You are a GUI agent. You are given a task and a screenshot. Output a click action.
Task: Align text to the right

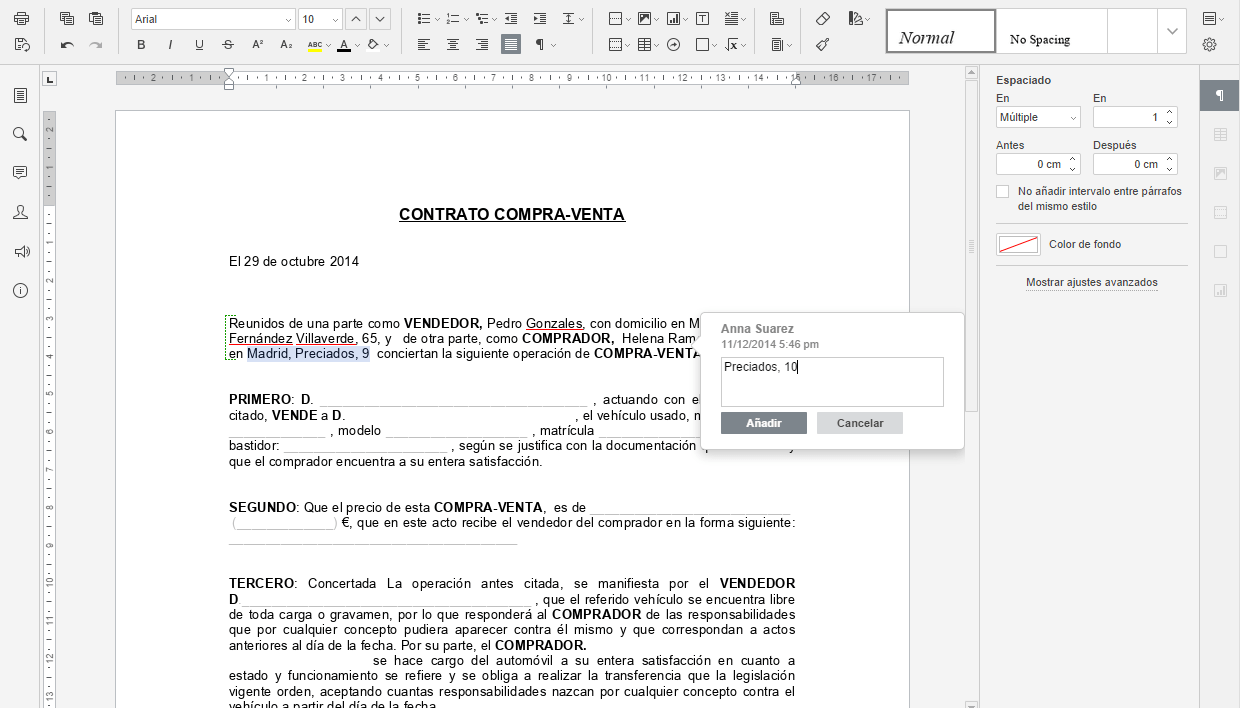click(482, 44)
